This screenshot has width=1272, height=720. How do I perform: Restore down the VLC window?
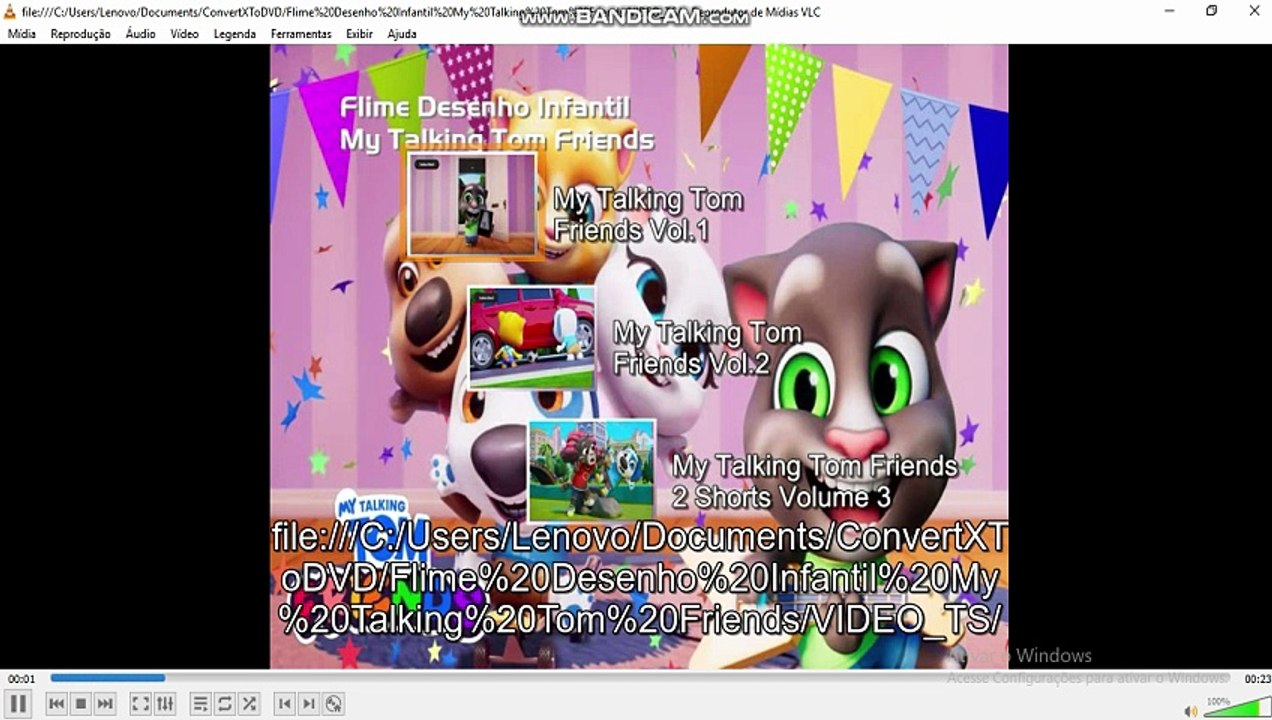[1211, 11]
